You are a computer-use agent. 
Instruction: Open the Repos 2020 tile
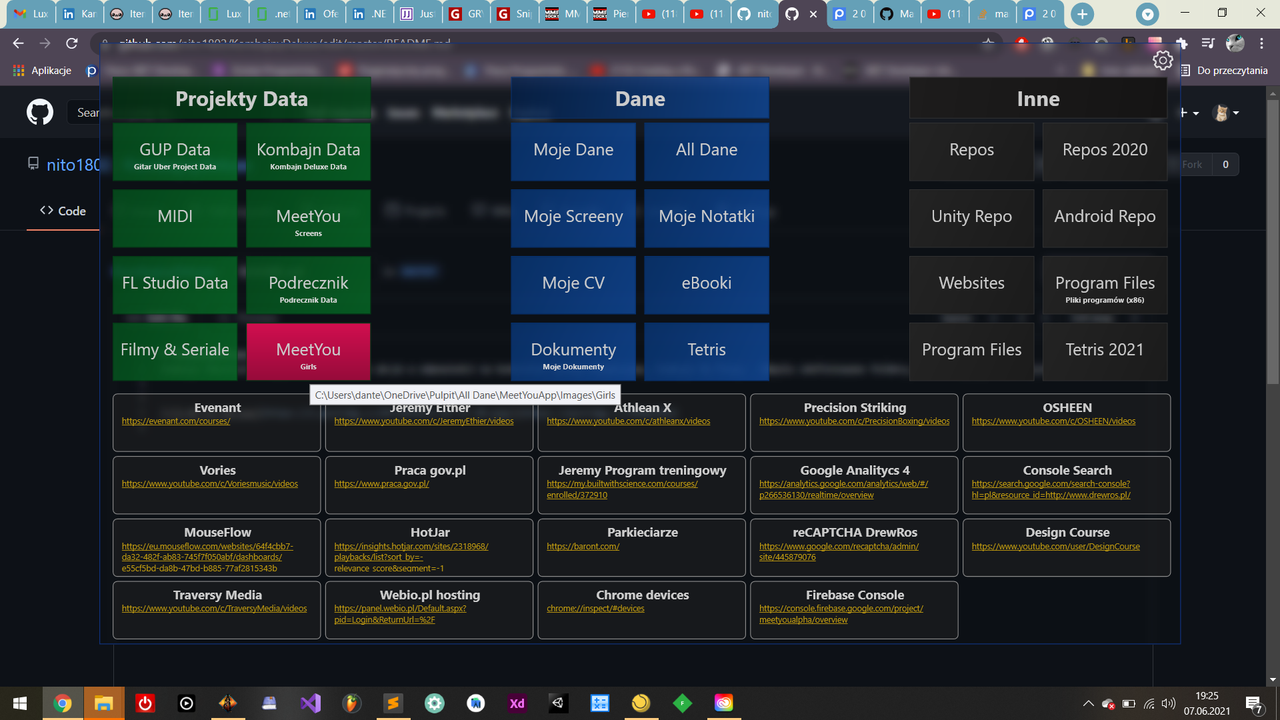pos(1105,152)
